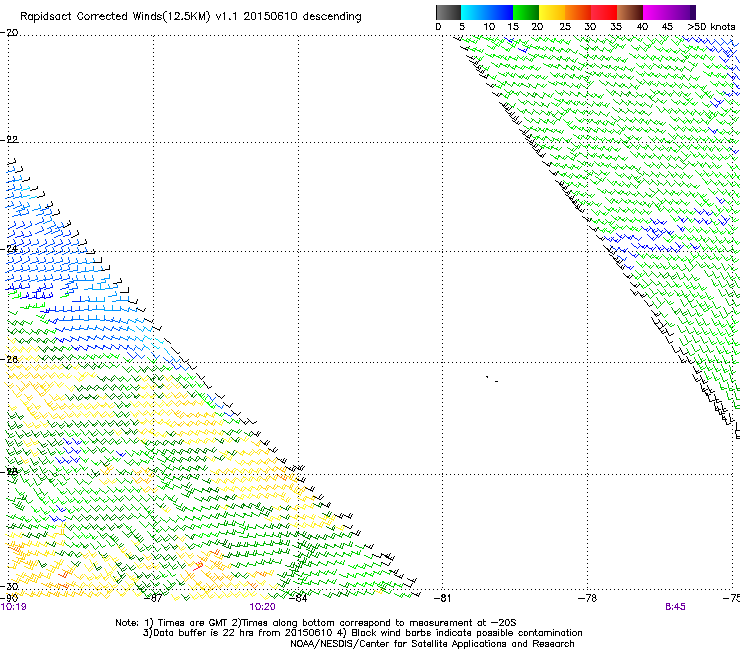Click the purple time stamp 8:45

pyautogui.click(x=675, y=607)
